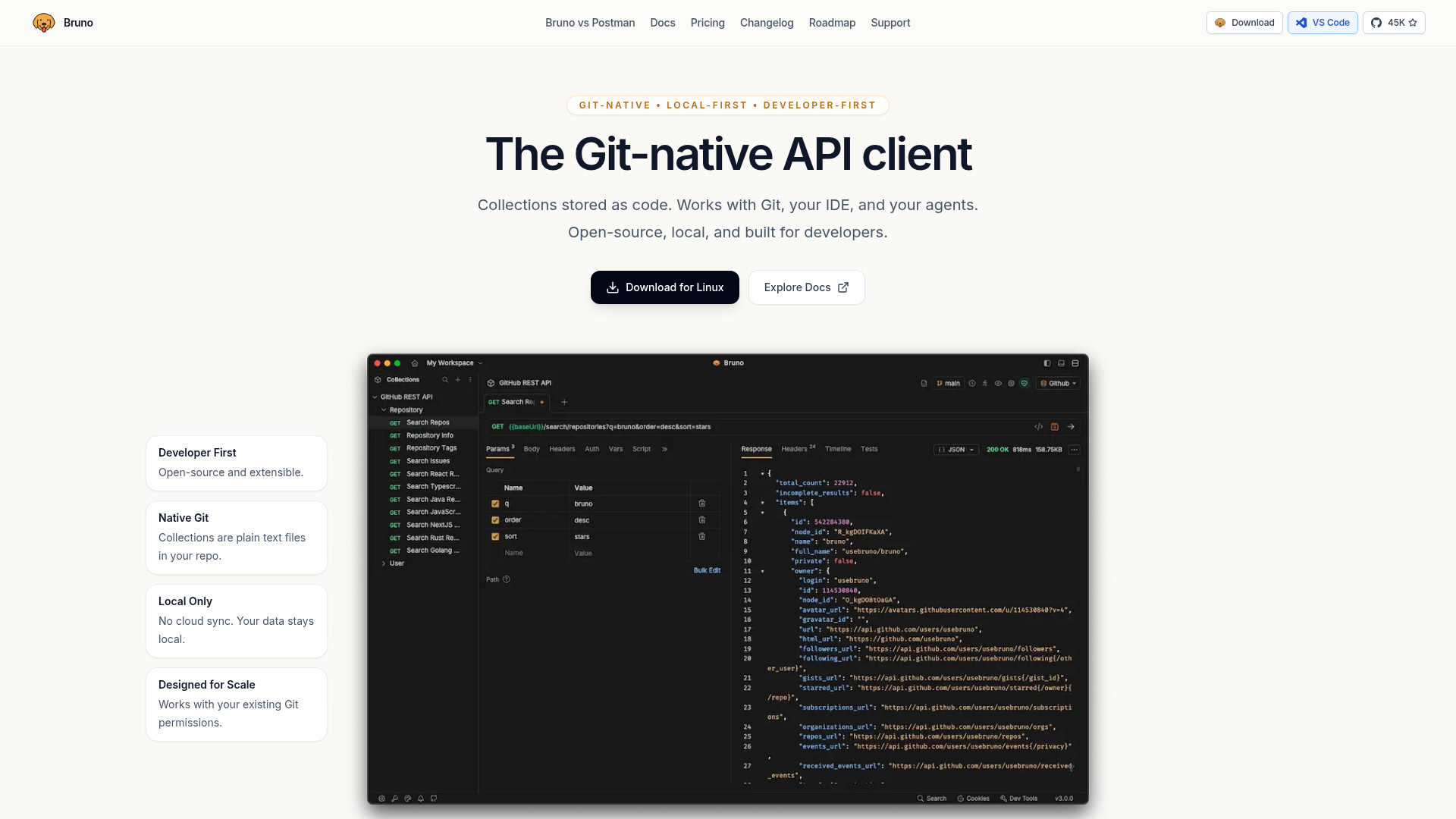Click the Path help question icon

point(507,579)
